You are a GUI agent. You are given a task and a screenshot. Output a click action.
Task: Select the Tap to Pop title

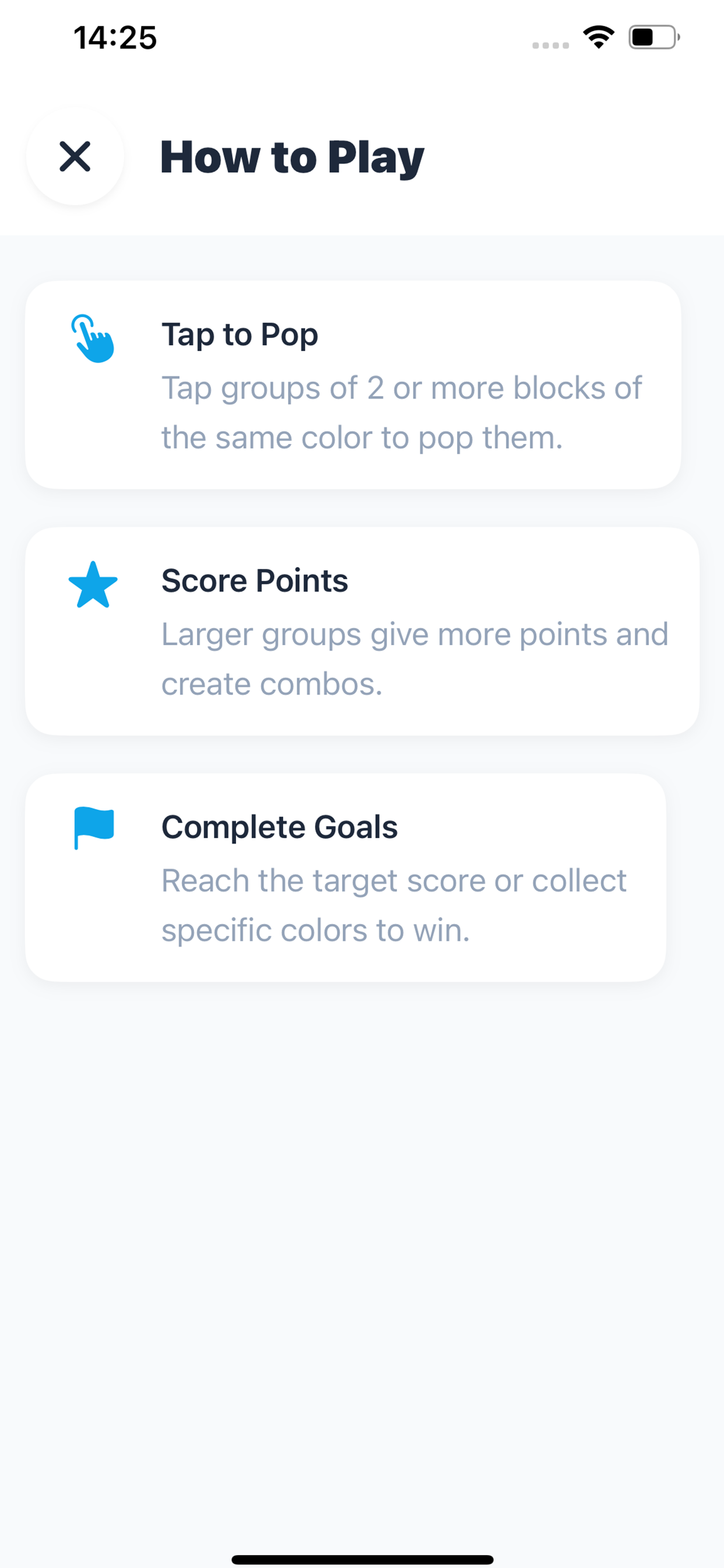(x=240, y=334)
